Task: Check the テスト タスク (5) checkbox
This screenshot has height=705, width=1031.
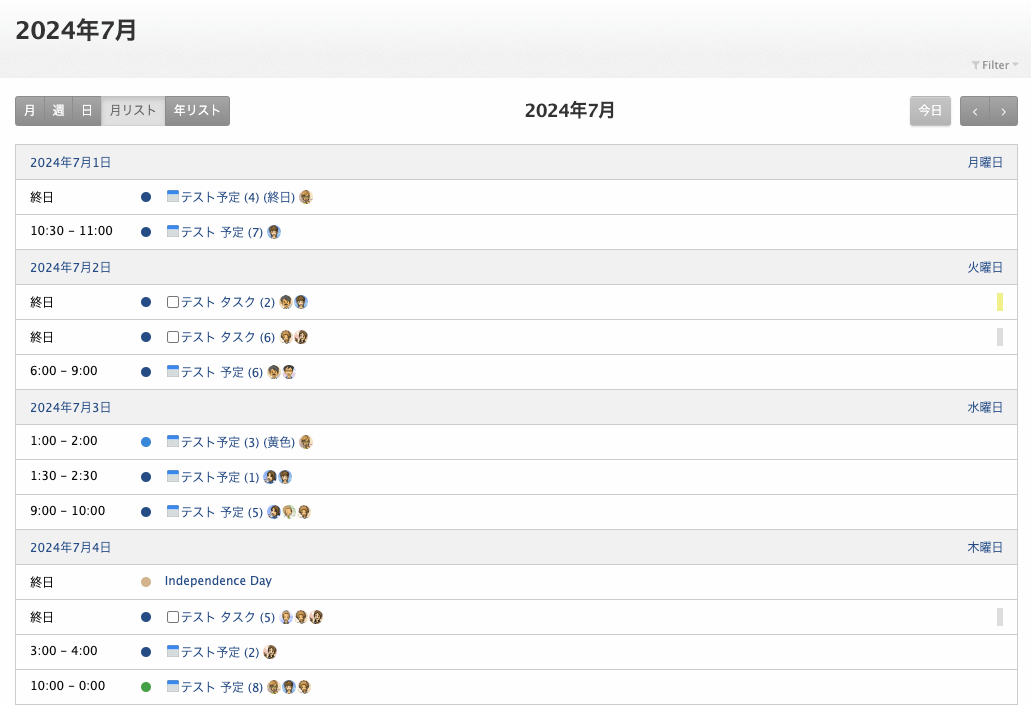Action: tap(173, 617)
